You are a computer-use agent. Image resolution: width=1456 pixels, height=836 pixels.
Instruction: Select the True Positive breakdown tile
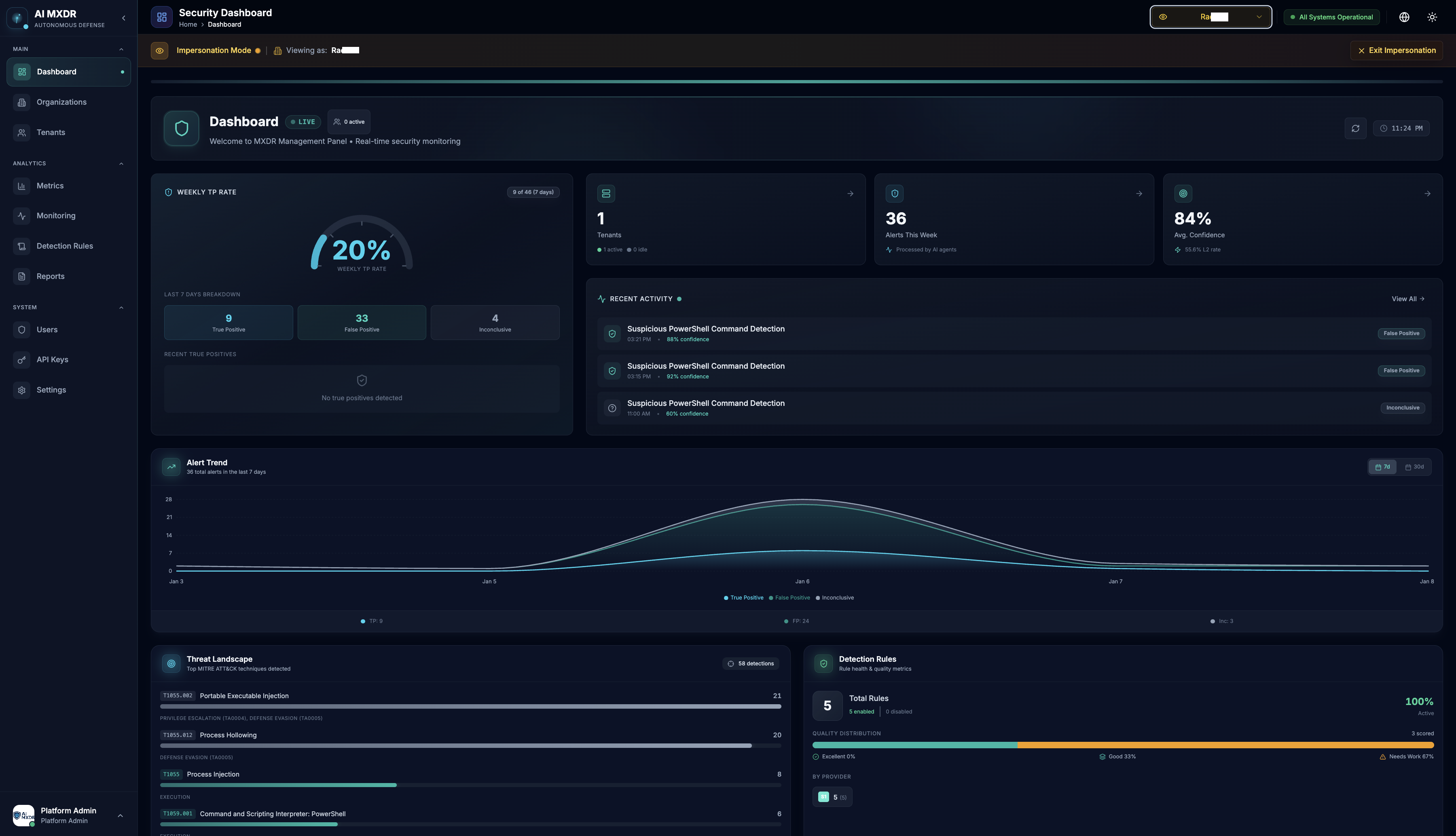pyautogui.click(x=229, y=323)
